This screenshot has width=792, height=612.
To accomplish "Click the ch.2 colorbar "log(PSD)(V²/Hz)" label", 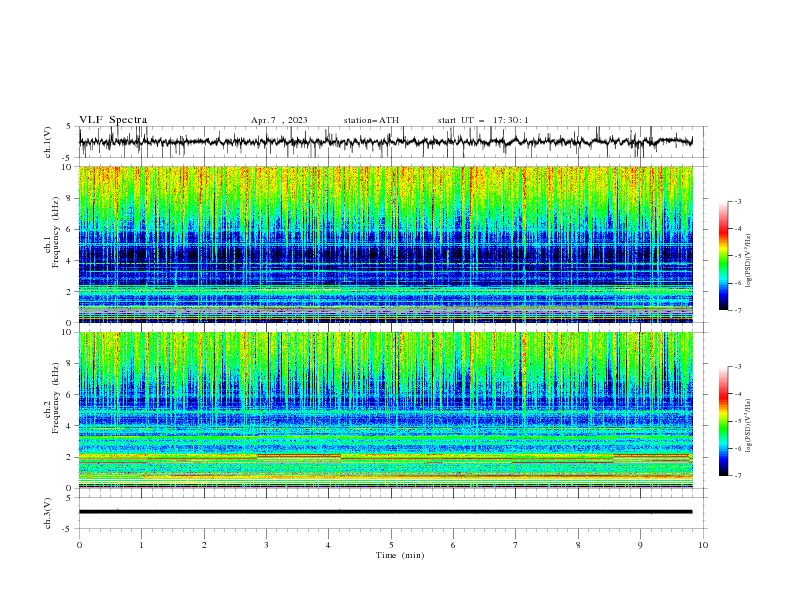I will point(749,425).
